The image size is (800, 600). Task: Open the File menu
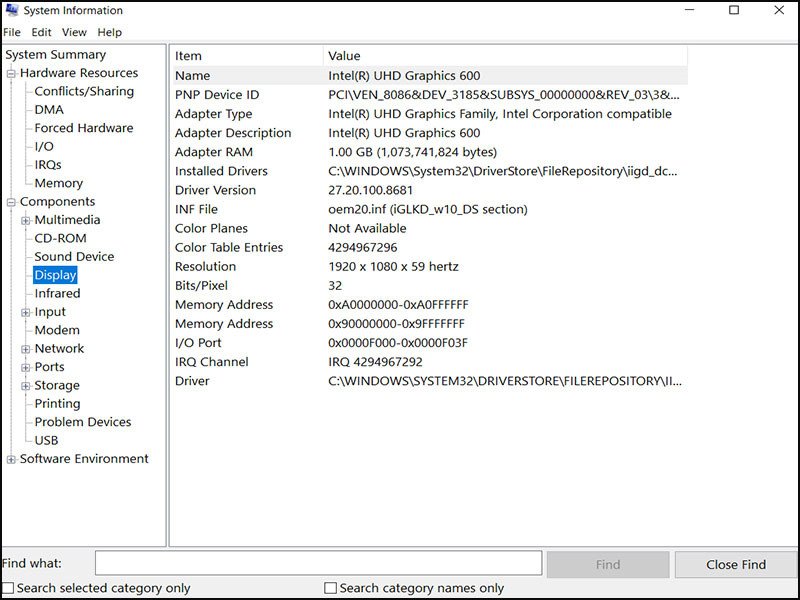tap(12, 32)
